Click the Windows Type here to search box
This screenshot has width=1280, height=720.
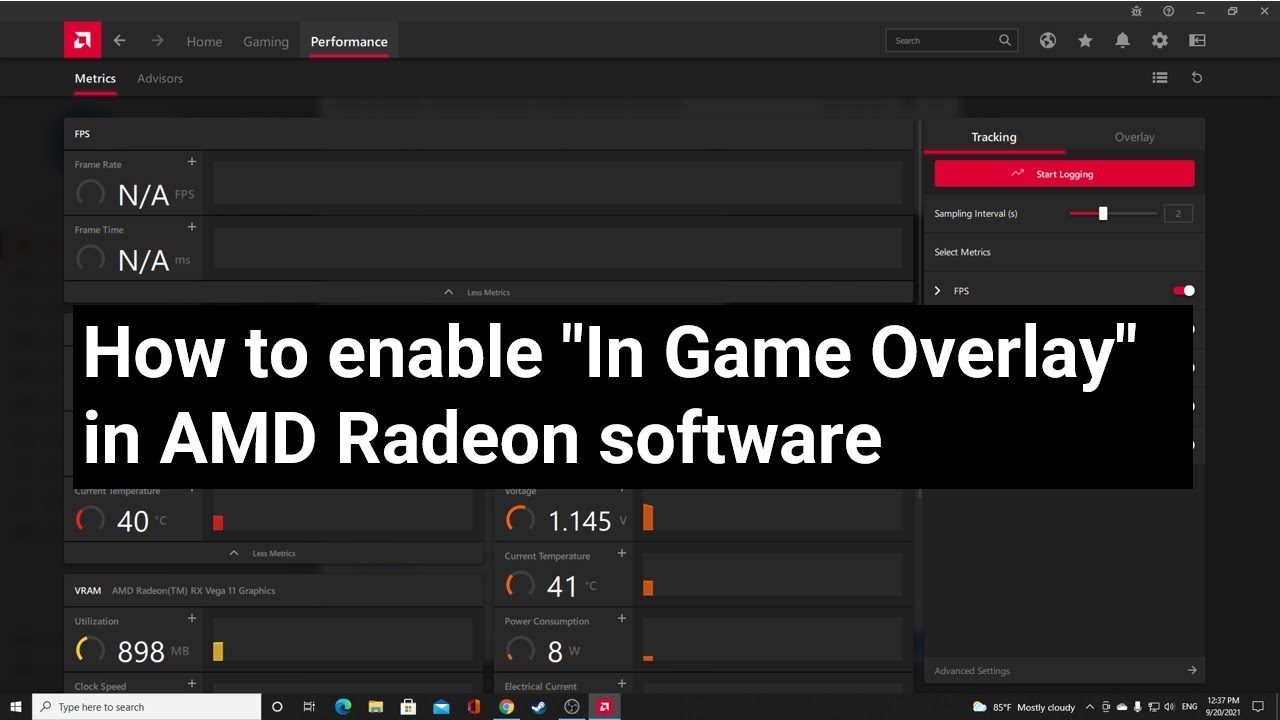(146, 707)
